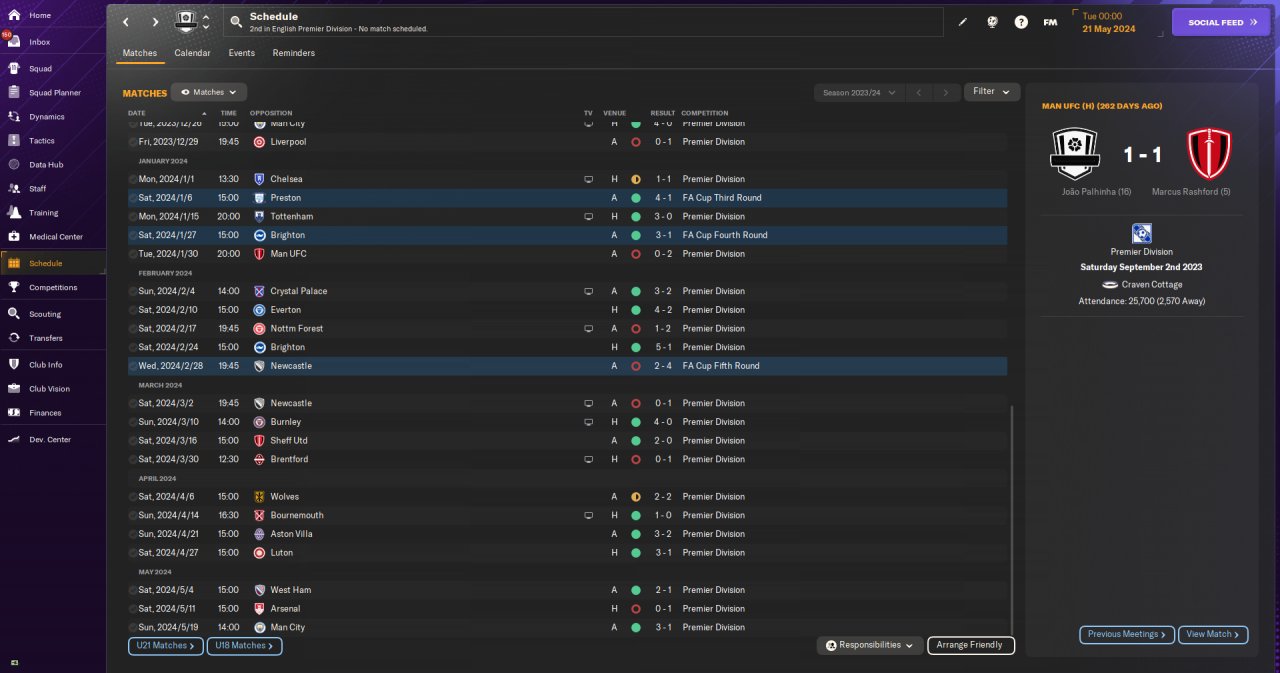
Task: Click View Match button
Action: (x=1214, y=634)
